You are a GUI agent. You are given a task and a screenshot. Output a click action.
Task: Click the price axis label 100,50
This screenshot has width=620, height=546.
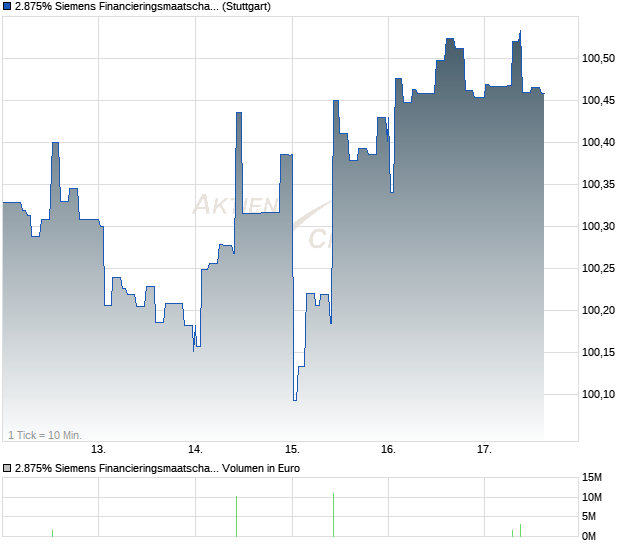coord(598,59)
